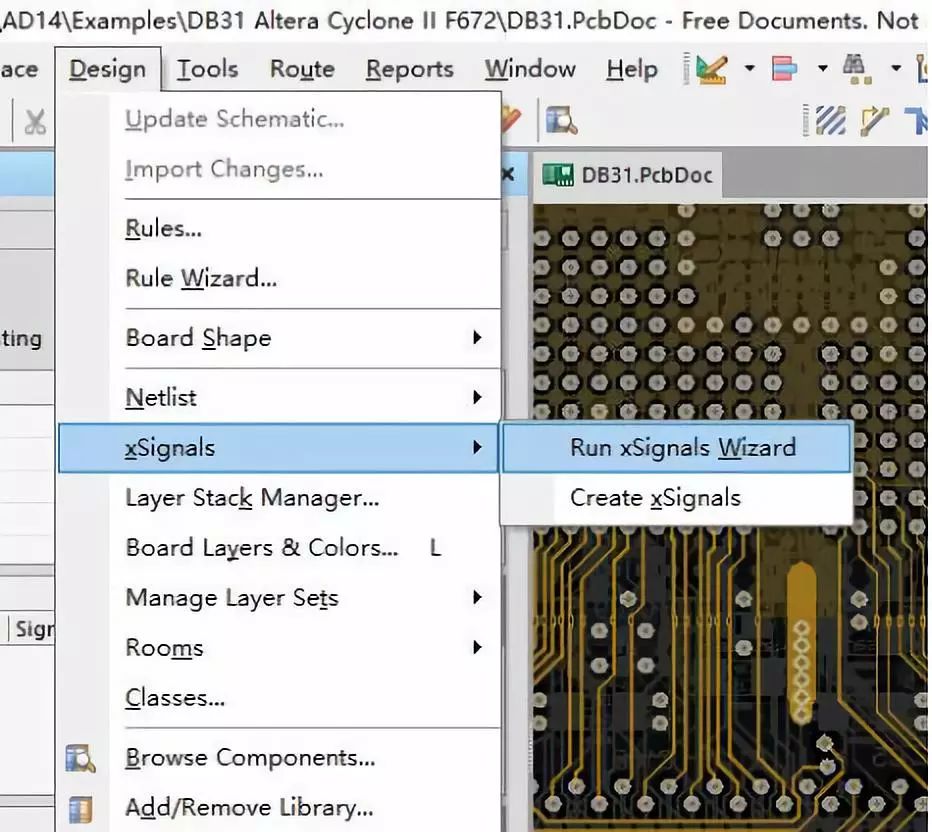
Task: Select Classes... menu entry
Action: coord(279,698)
